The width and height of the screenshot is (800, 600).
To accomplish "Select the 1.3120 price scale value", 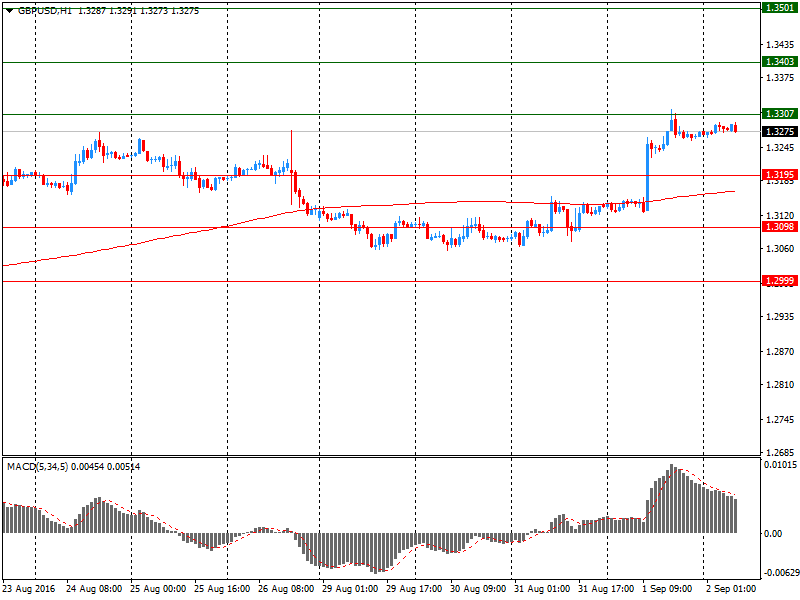I will pyautogui.click(x=780, y=216).
